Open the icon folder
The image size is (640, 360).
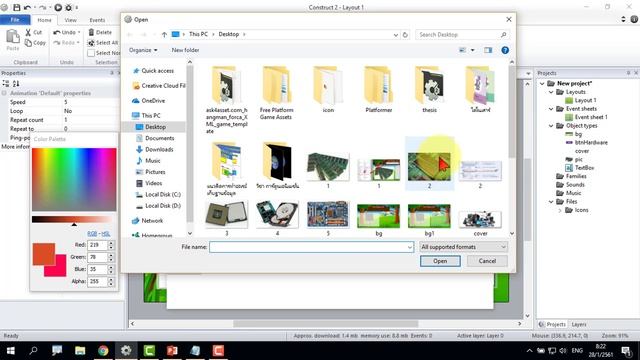click(328, 89)
